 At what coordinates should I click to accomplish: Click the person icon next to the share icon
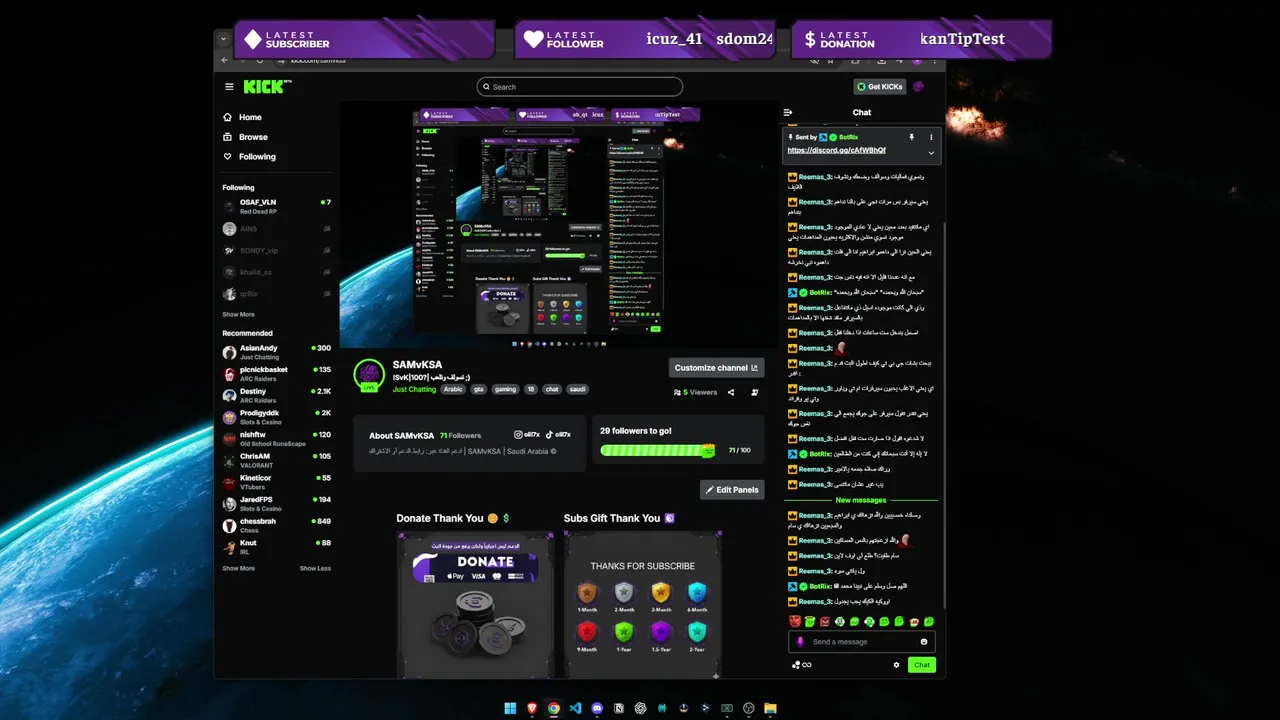754,392
